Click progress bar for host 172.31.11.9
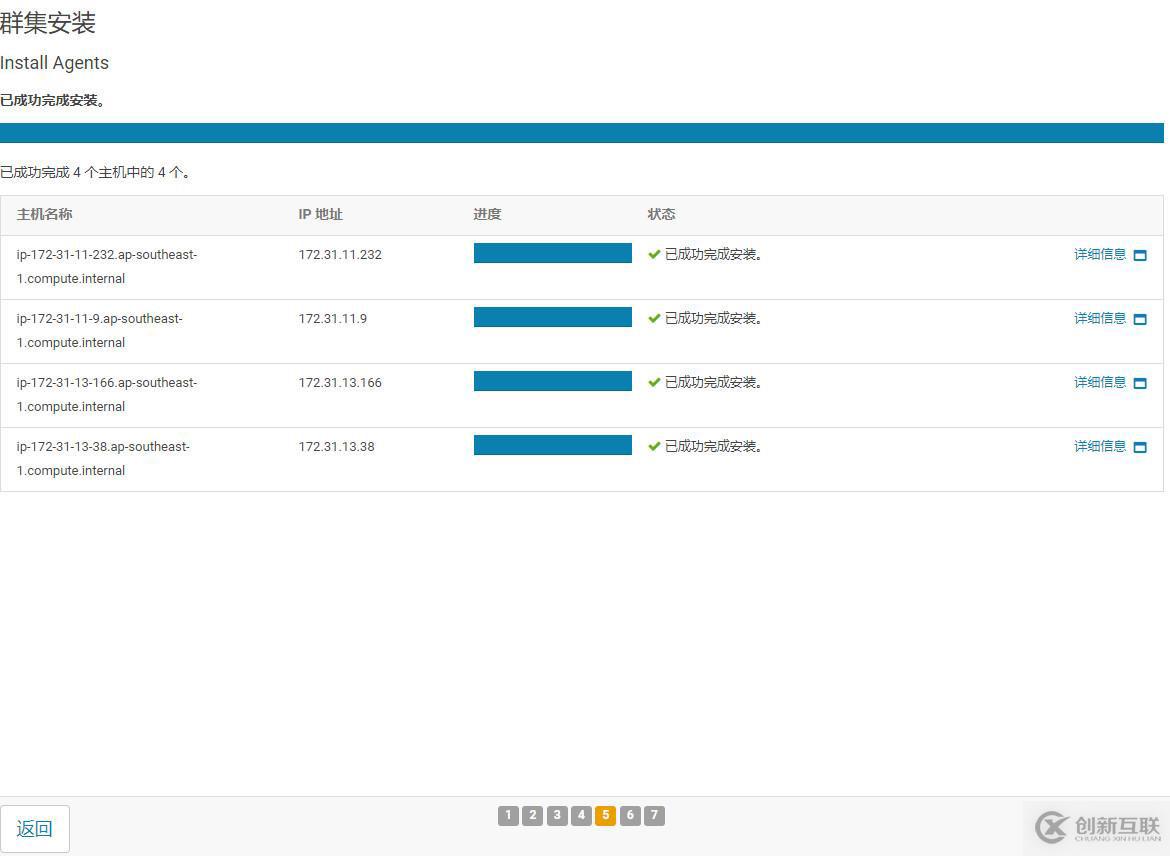1170x856 pixels. (x=553, y=317)
